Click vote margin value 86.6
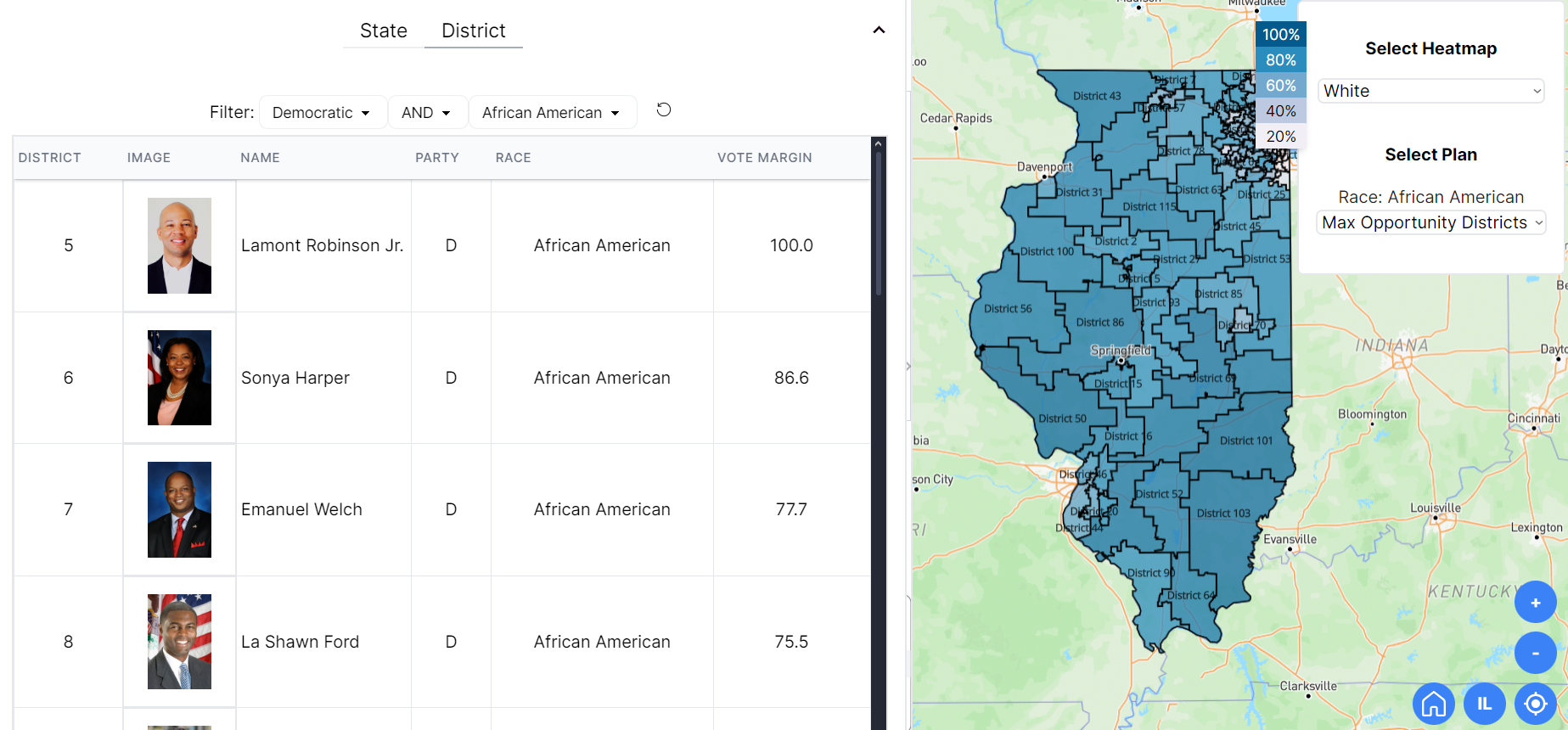 point(791,378)
